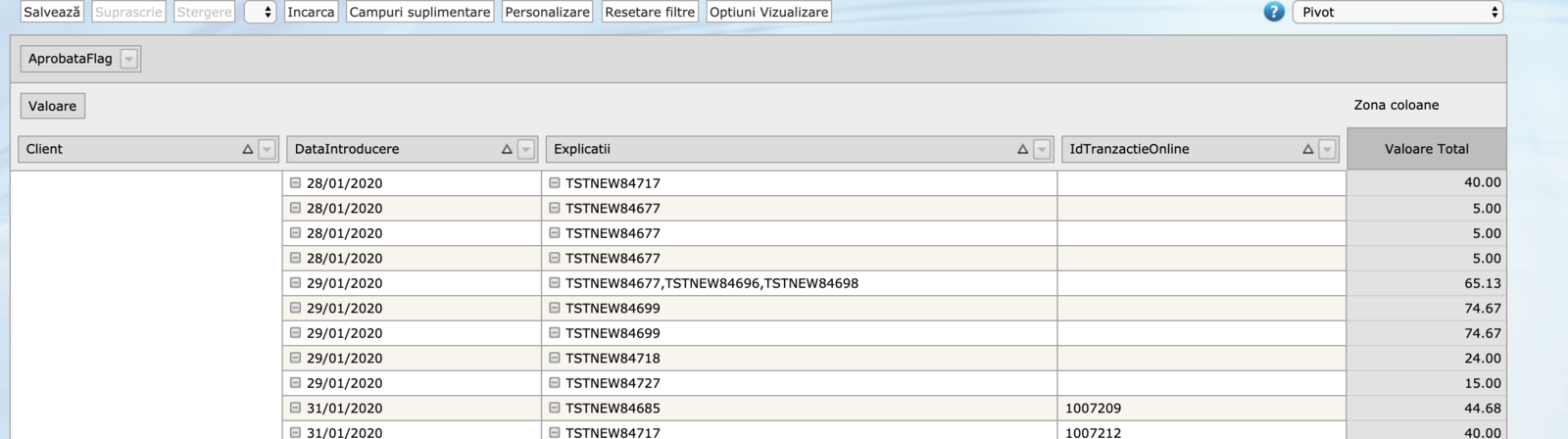This screenshot has height=439, width=1568.
Task: Click the Valoare data field chip
Action: (53, 106)
